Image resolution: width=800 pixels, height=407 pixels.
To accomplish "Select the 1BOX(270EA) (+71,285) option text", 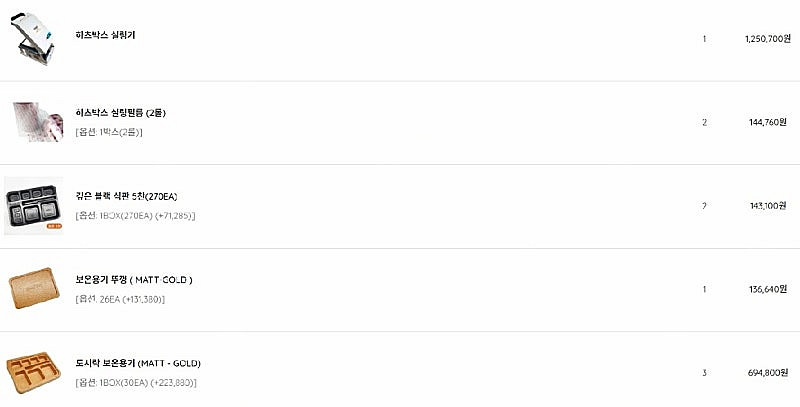I will click(135, 215).
